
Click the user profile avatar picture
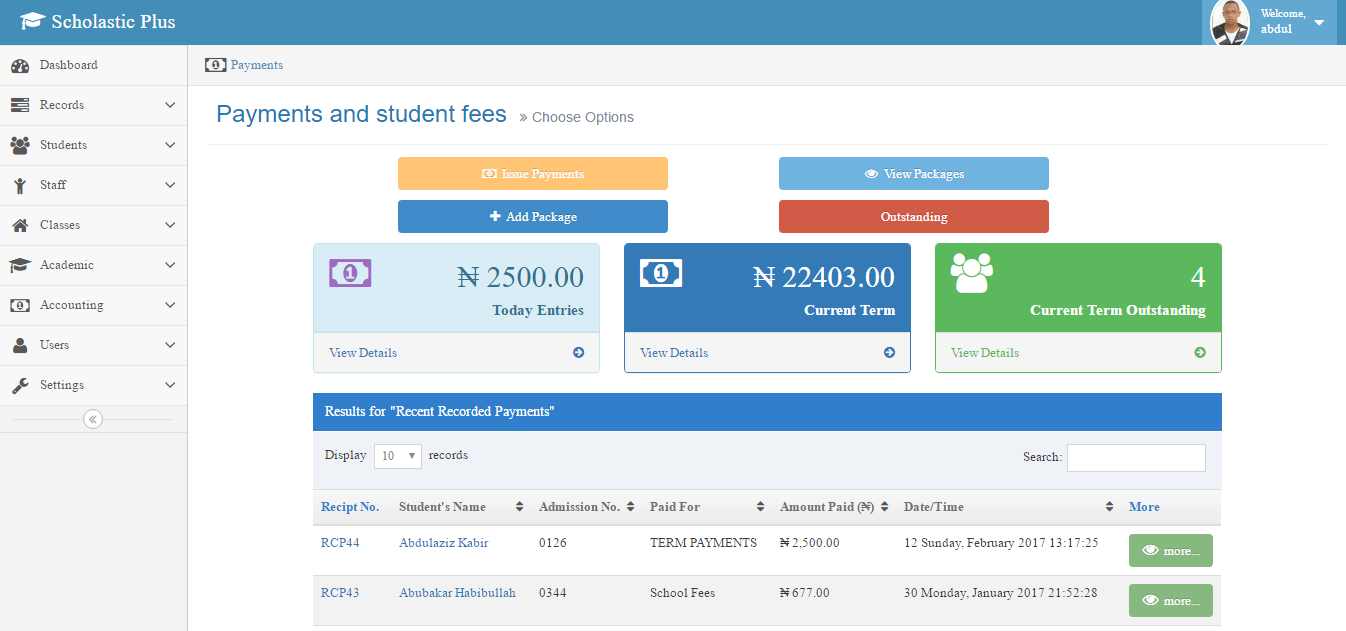[x=1229, y=22]
